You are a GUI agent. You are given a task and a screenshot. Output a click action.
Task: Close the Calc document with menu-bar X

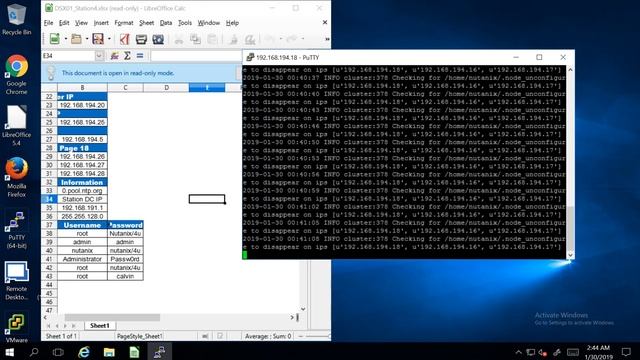(325, 22)
